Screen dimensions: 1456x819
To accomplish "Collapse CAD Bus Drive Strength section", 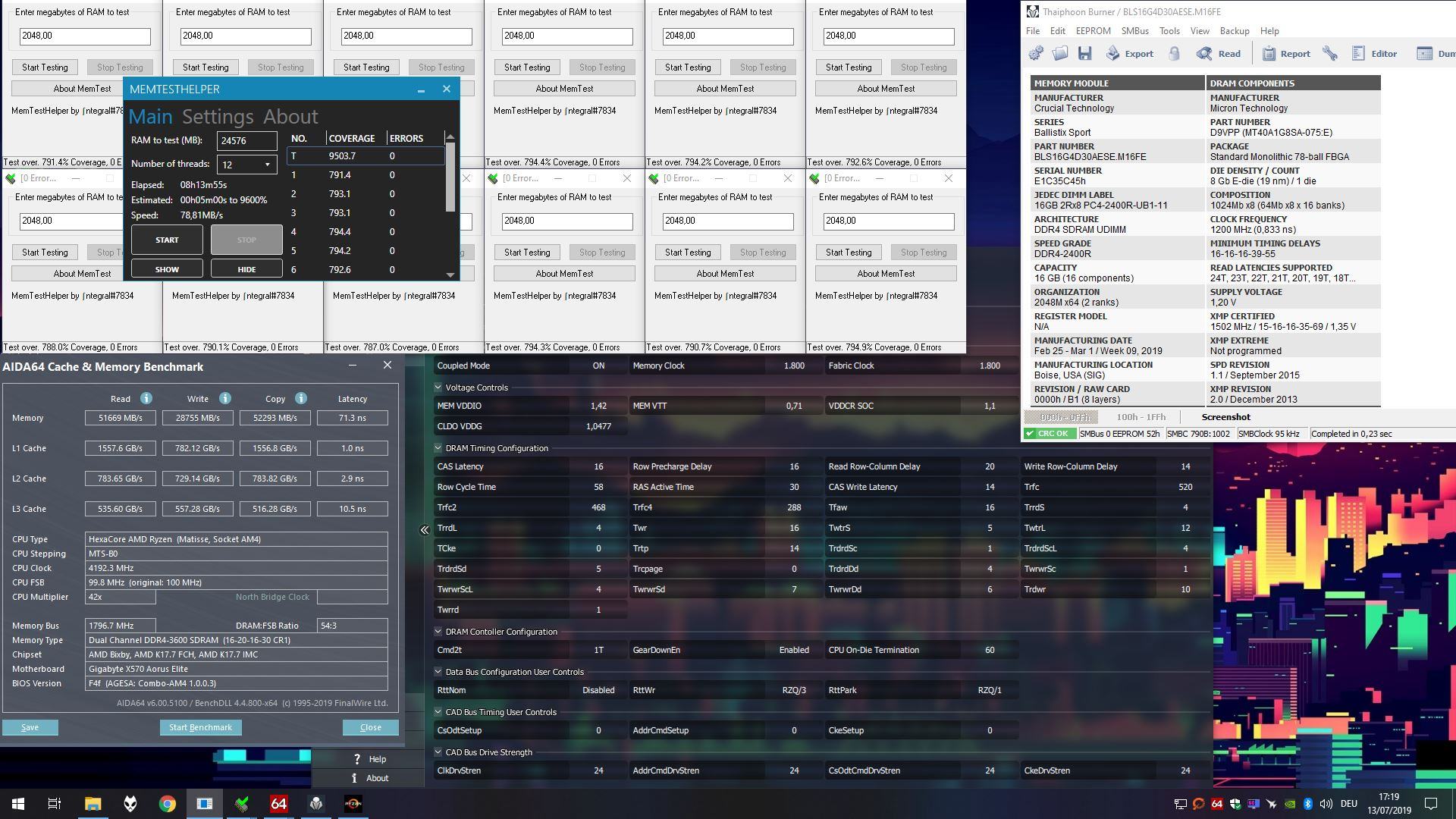I will (438, 752).
